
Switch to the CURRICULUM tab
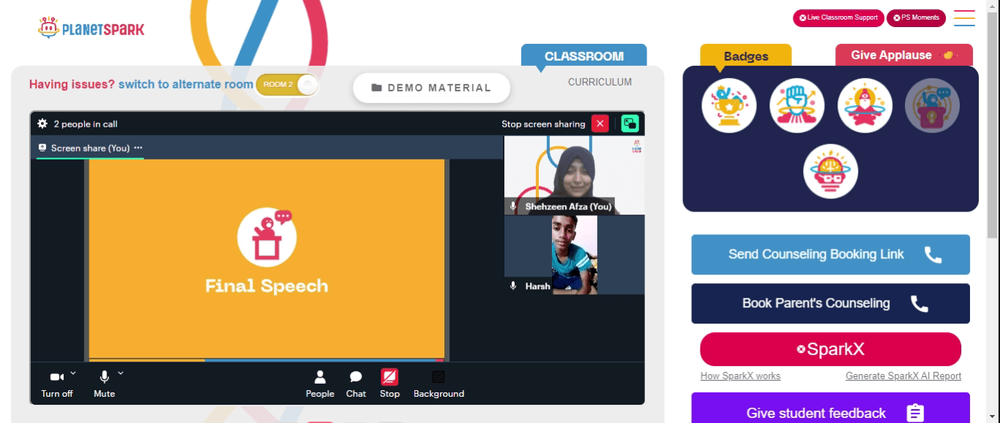coord(600,82)
